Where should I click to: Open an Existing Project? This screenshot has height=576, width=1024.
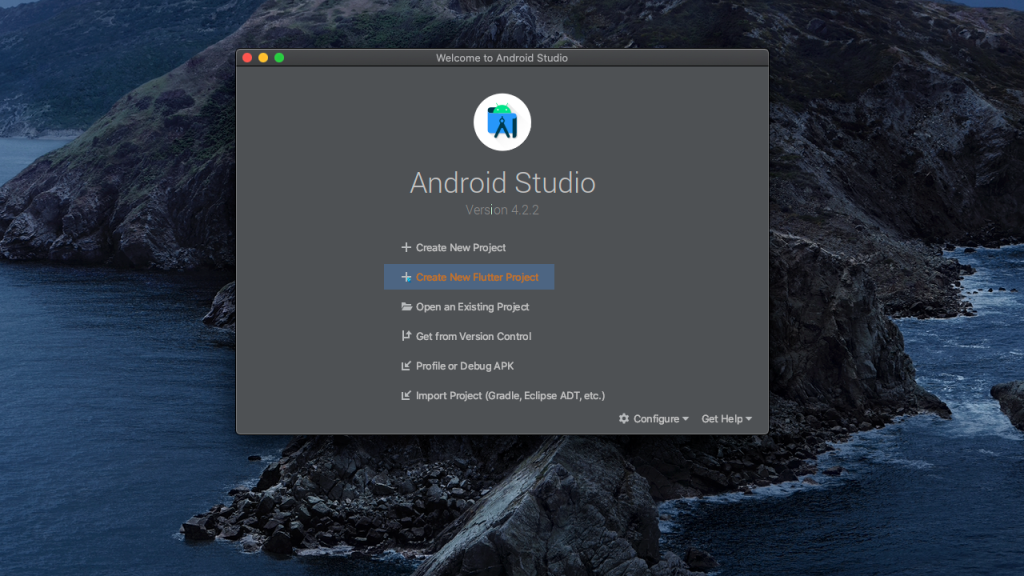coord(465,307)
